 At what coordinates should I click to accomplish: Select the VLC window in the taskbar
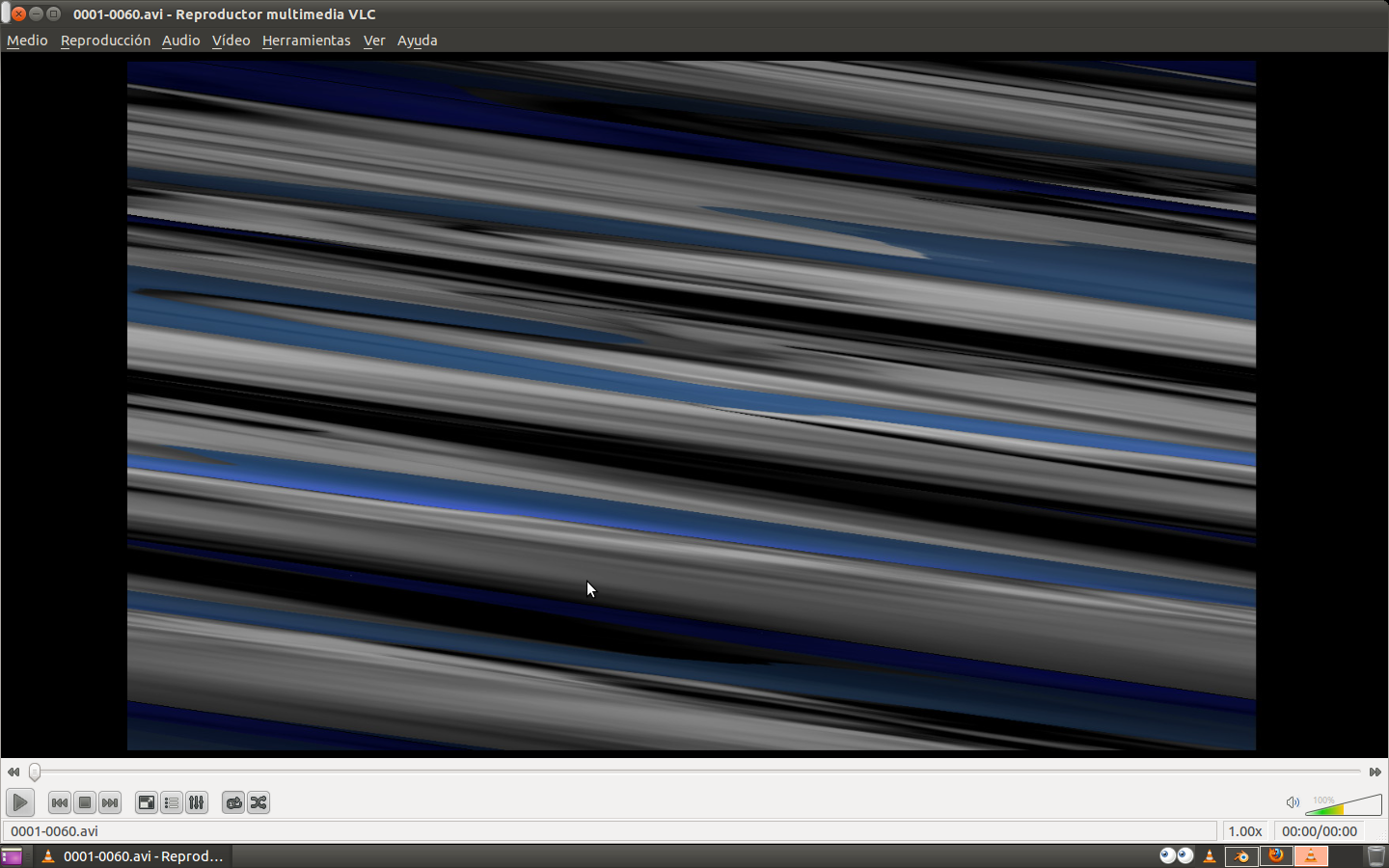133,856
